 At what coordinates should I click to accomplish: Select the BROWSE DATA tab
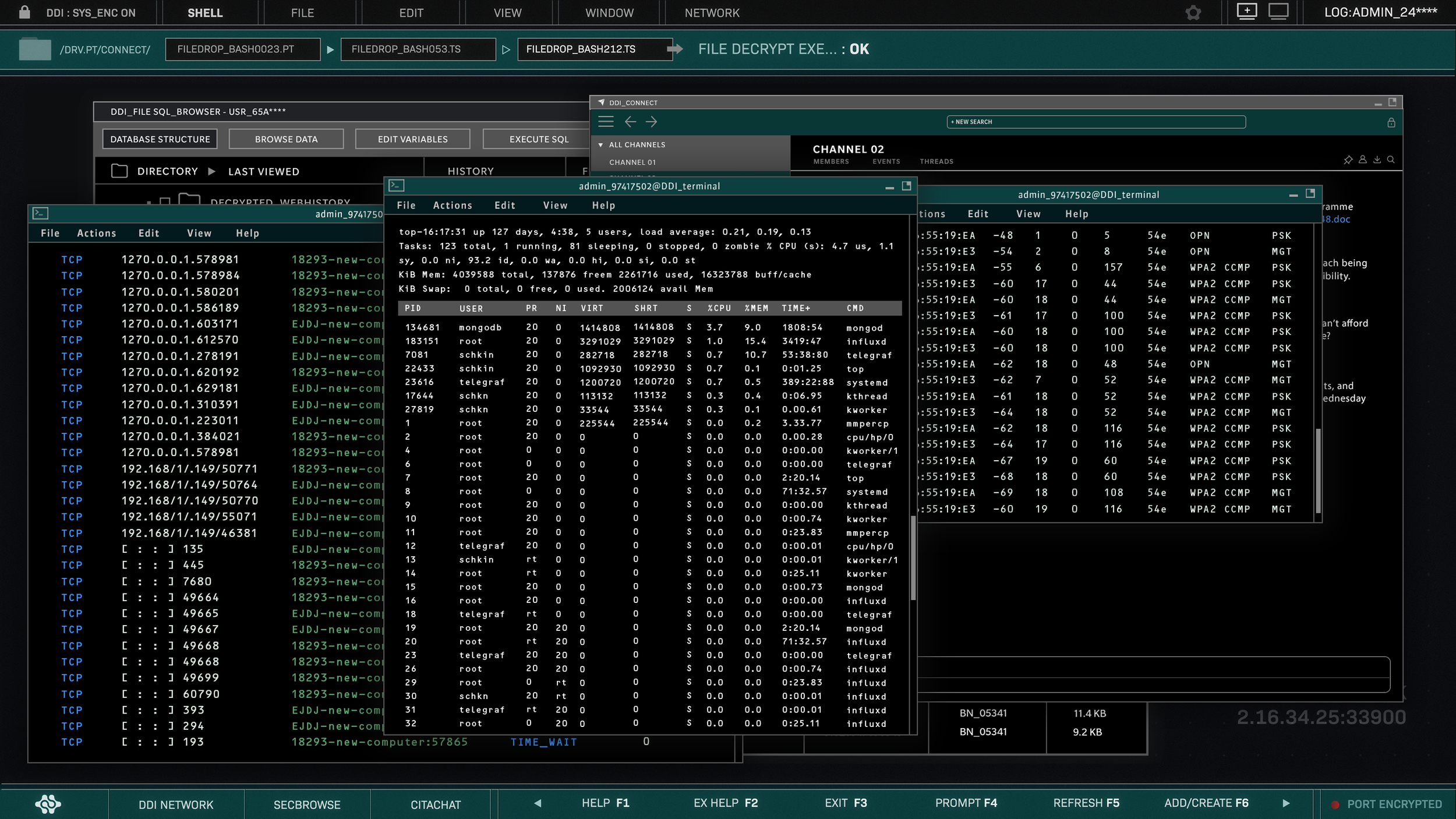tap(286, 139)
